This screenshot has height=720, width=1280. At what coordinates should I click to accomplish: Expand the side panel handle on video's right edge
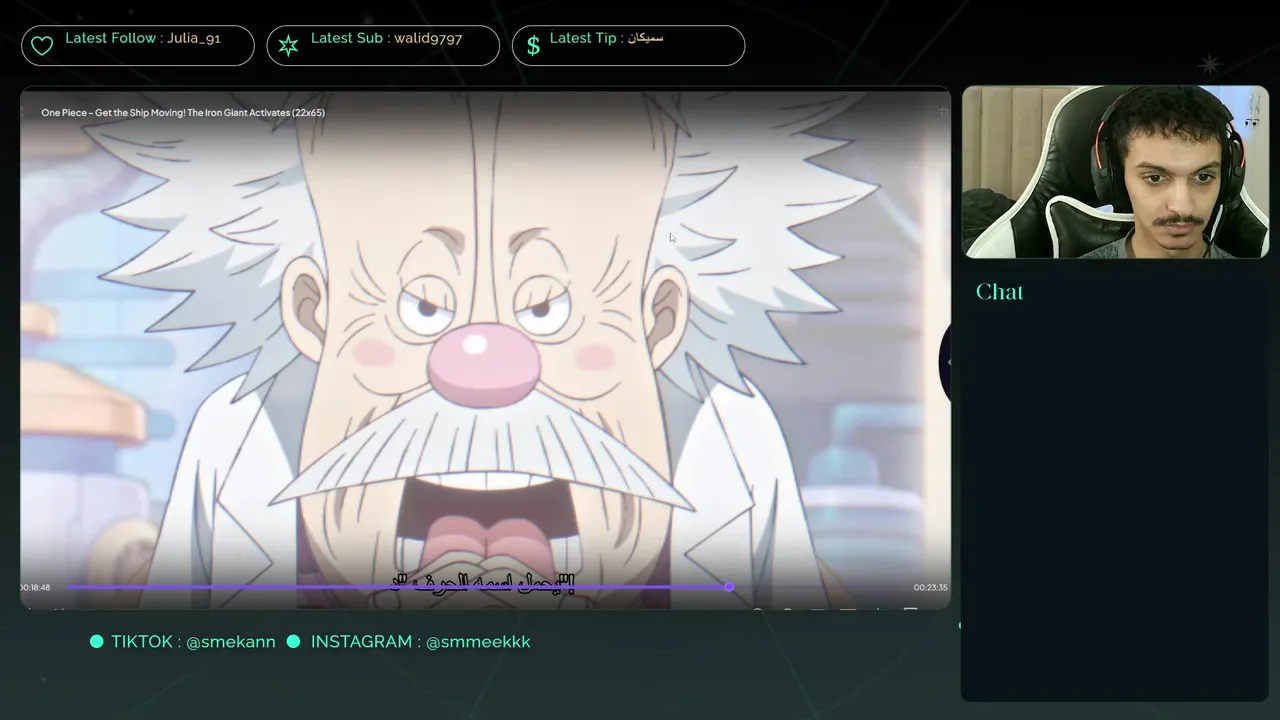coord(946,362)
